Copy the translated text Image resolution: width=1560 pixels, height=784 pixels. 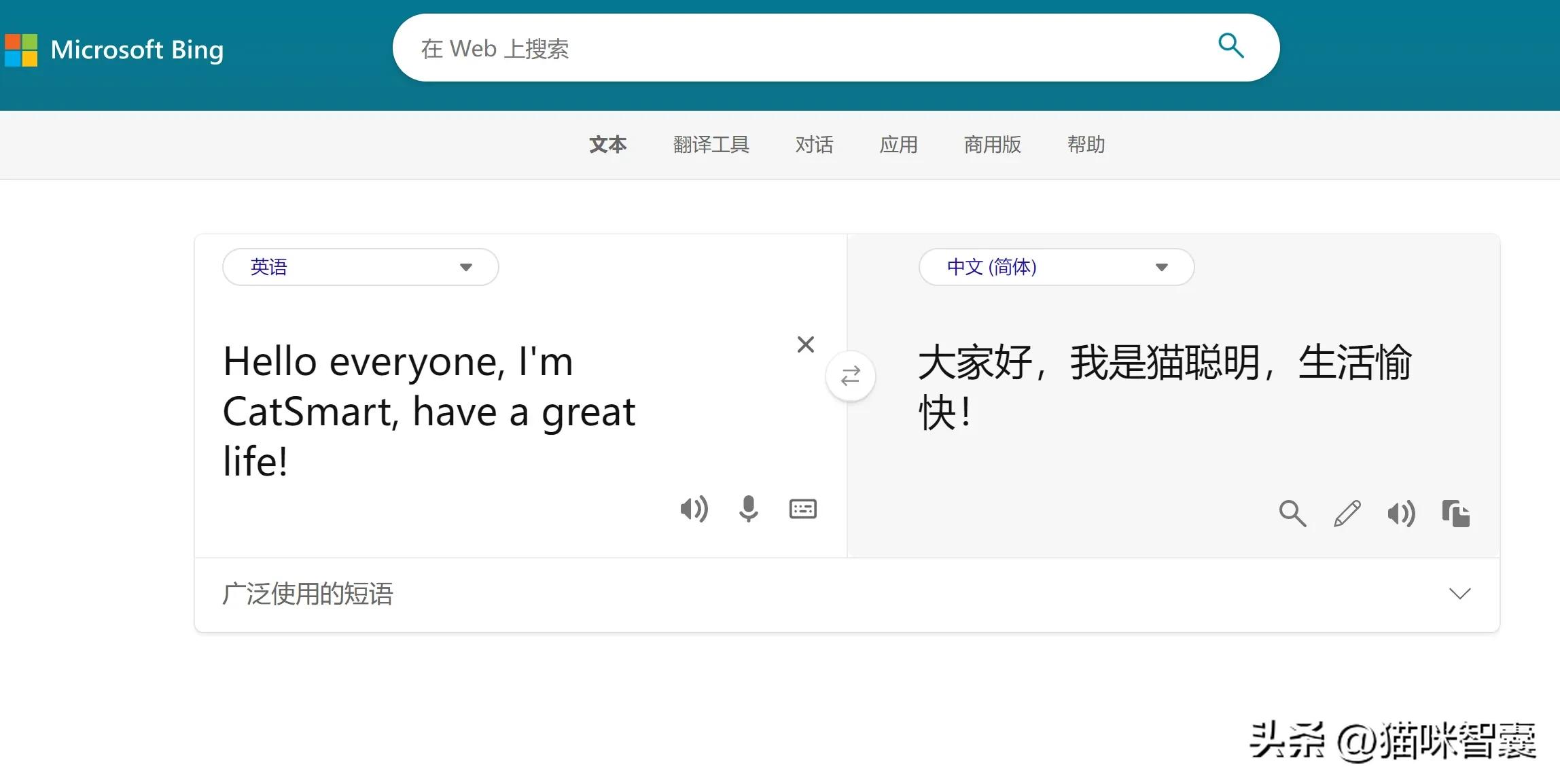(1456, 514)
